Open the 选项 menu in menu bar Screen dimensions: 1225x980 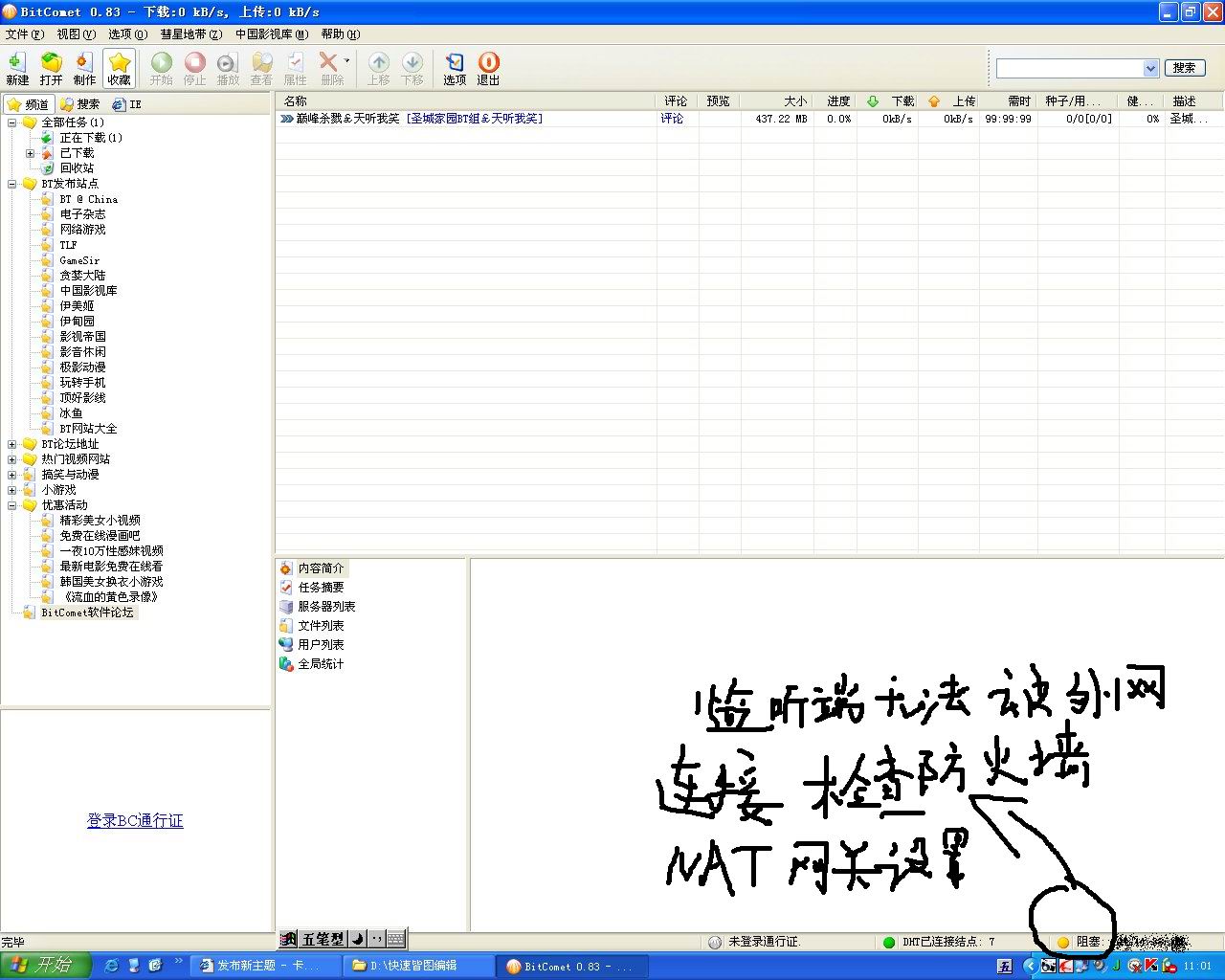coord(127,34)
